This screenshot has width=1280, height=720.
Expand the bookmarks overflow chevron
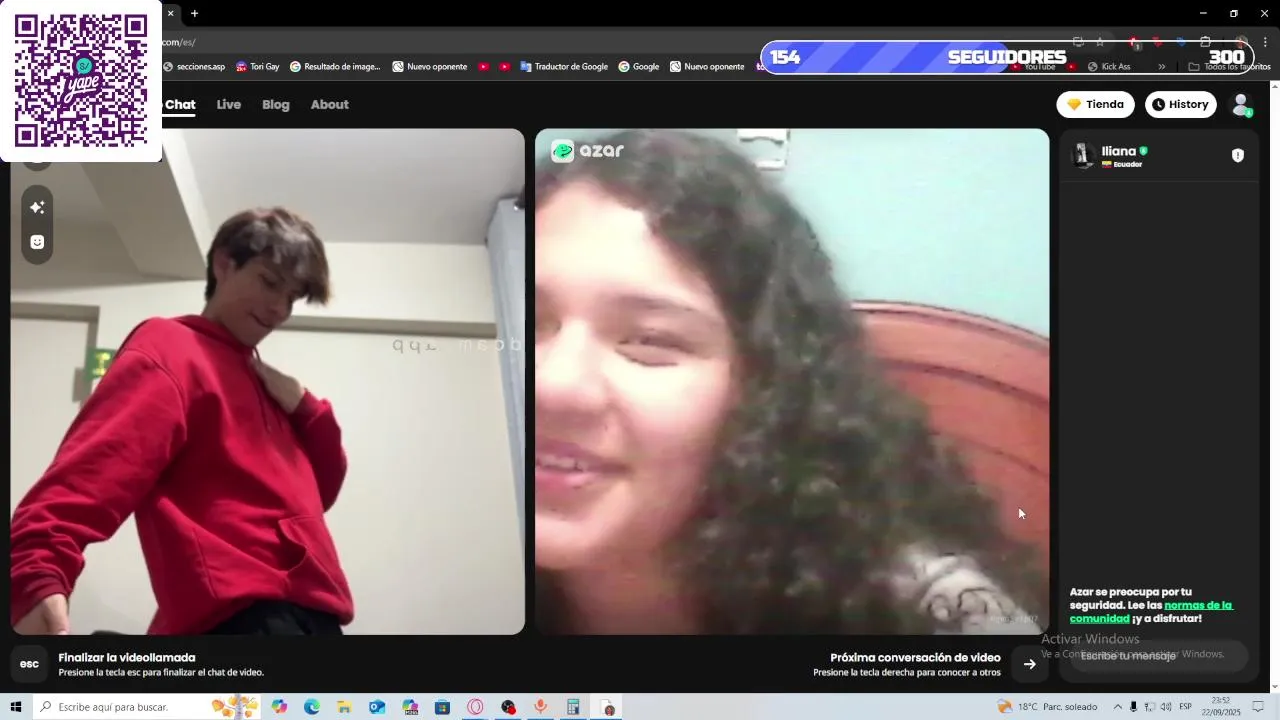point(1161,67)
